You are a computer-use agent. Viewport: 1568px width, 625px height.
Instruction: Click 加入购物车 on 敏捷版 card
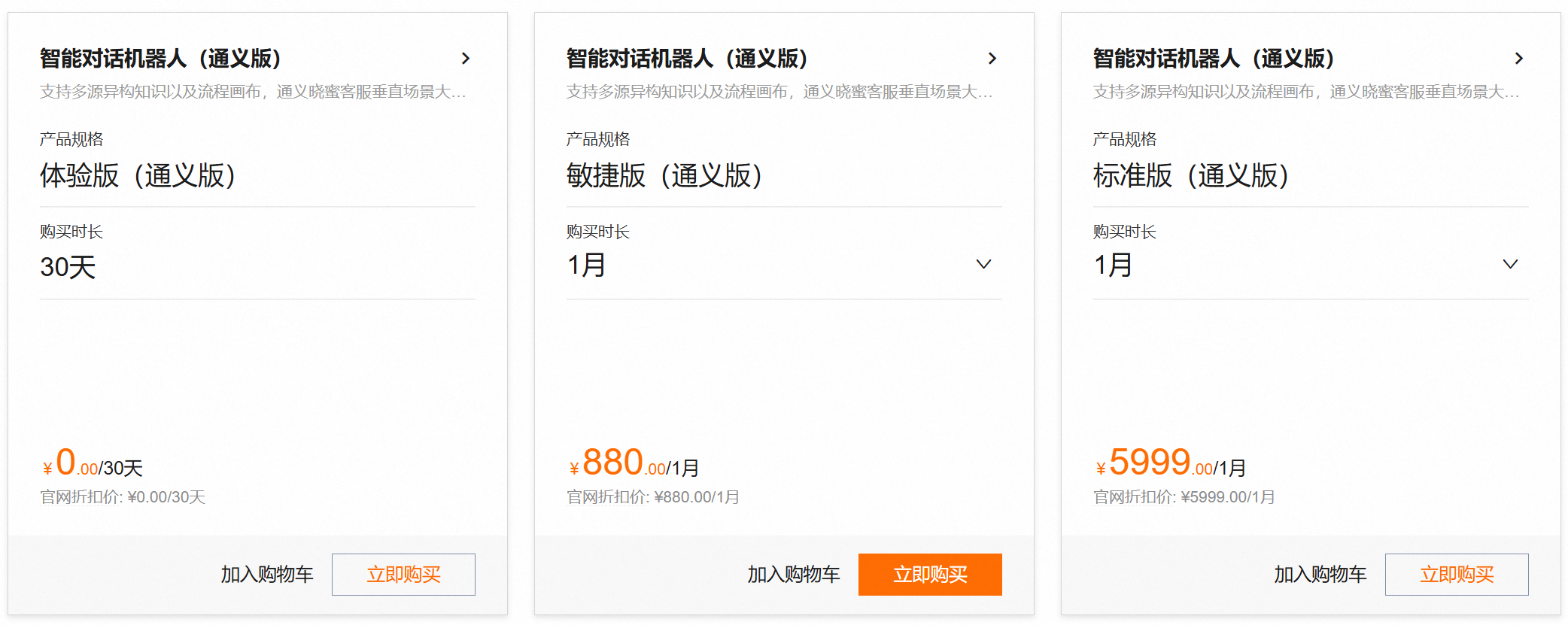793,574
